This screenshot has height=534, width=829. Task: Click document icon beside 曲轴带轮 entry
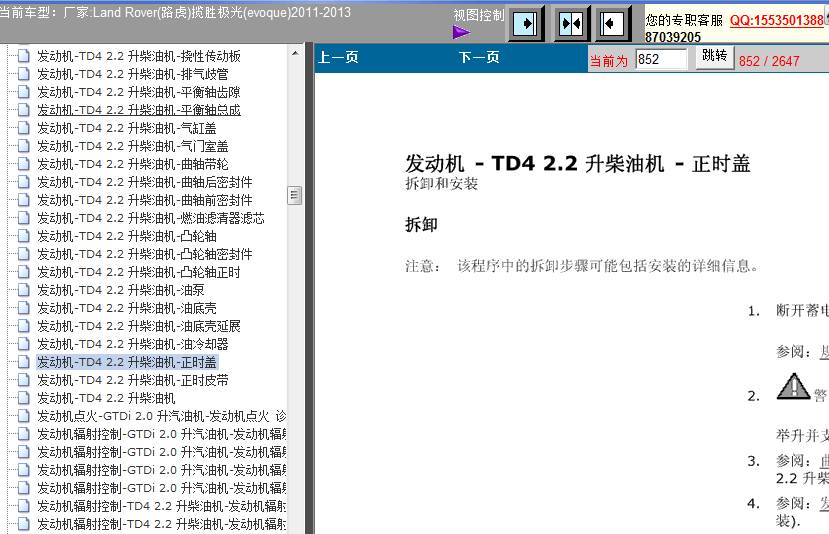(x=23, y=164)
